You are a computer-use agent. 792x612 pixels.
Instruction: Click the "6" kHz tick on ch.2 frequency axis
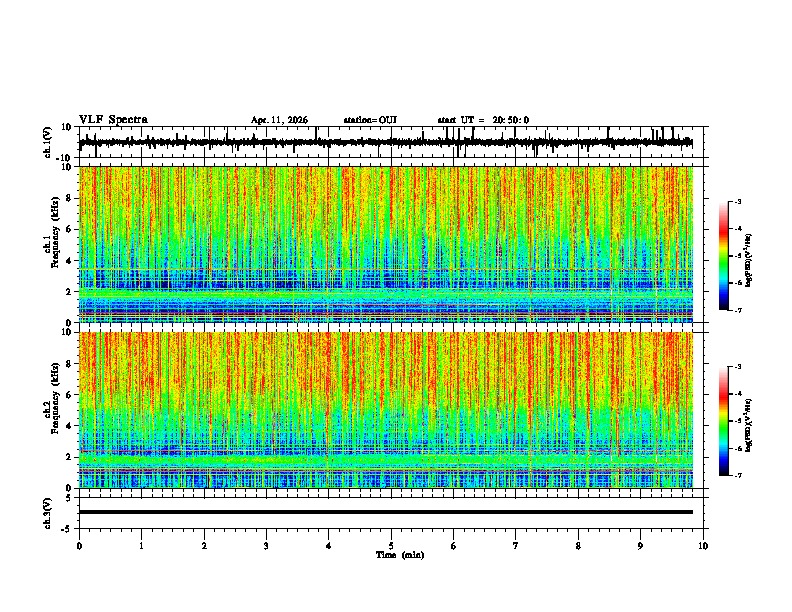point(70,395)
